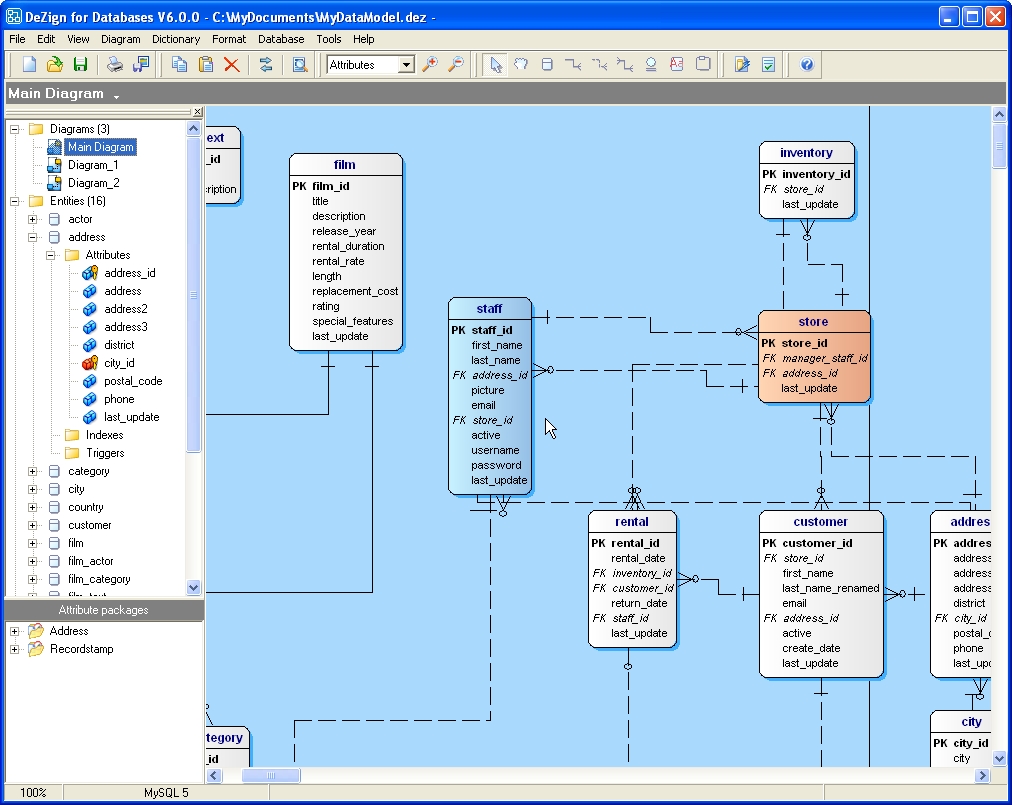Click the horizontal scrollbar thumb under the diagram
The width and height of the screenshot is (1012, 805).
click(270, 775)
